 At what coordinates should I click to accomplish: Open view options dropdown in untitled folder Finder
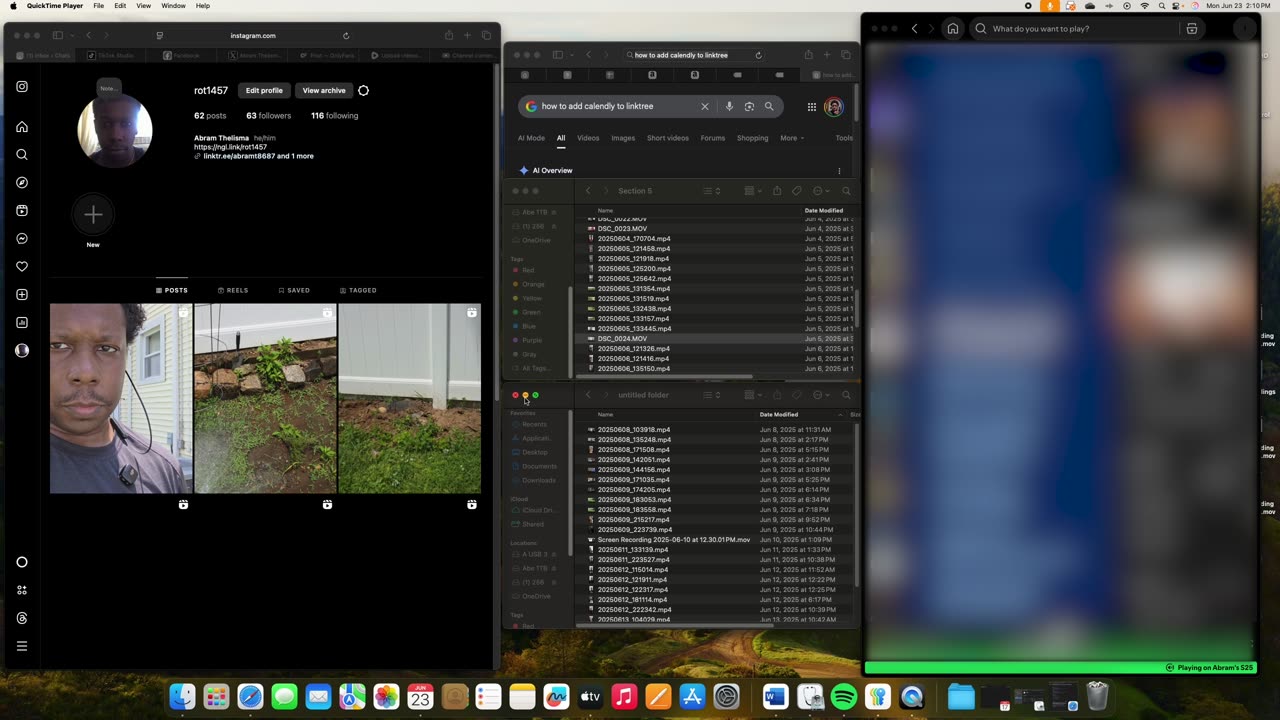pyautogui.click(x=712, y=395)
